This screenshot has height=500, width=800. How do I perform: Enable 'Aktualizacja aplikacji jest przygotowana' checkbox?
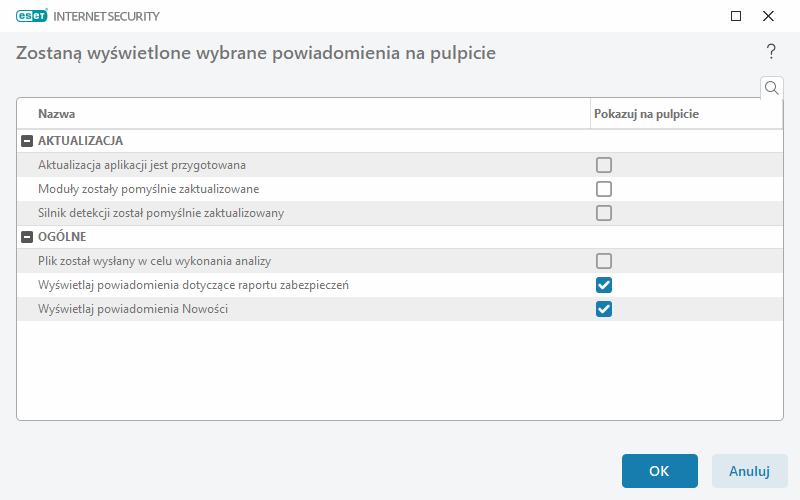pos(604,165)
